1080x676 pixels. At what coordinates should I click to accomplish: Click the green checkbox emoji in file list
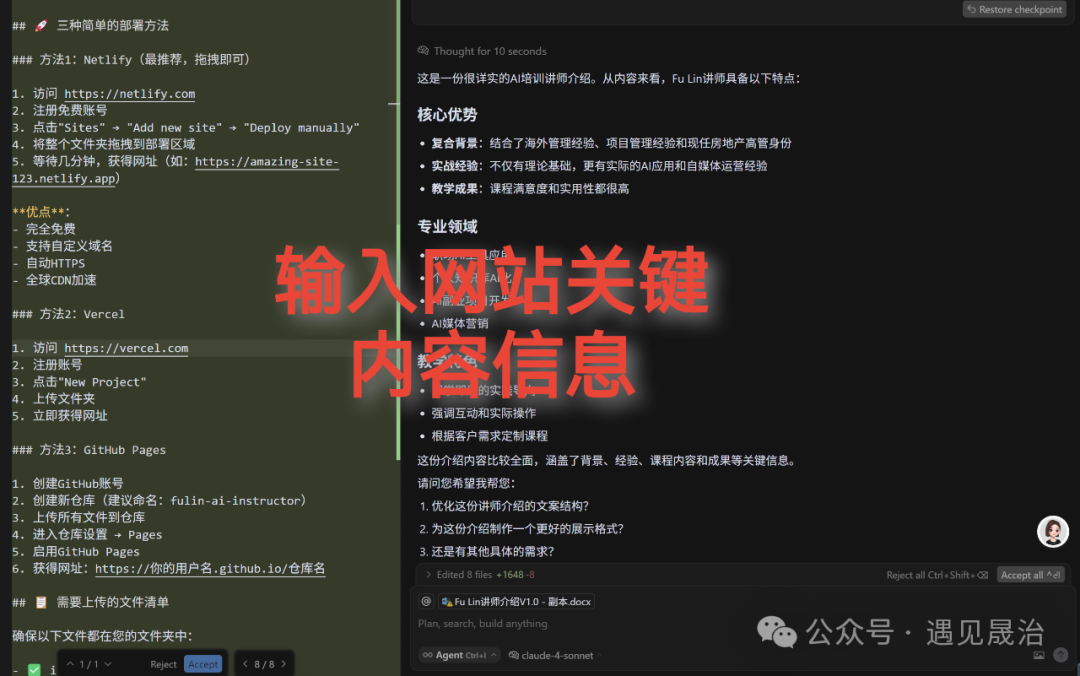(34, 670)
